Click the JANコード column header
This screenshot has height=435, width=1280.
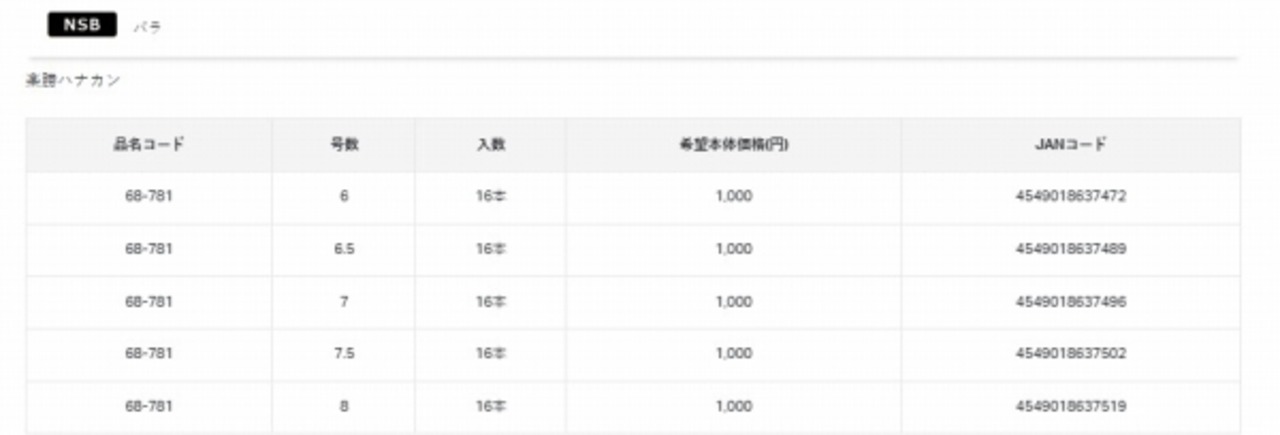click(x=1071, y=144)
